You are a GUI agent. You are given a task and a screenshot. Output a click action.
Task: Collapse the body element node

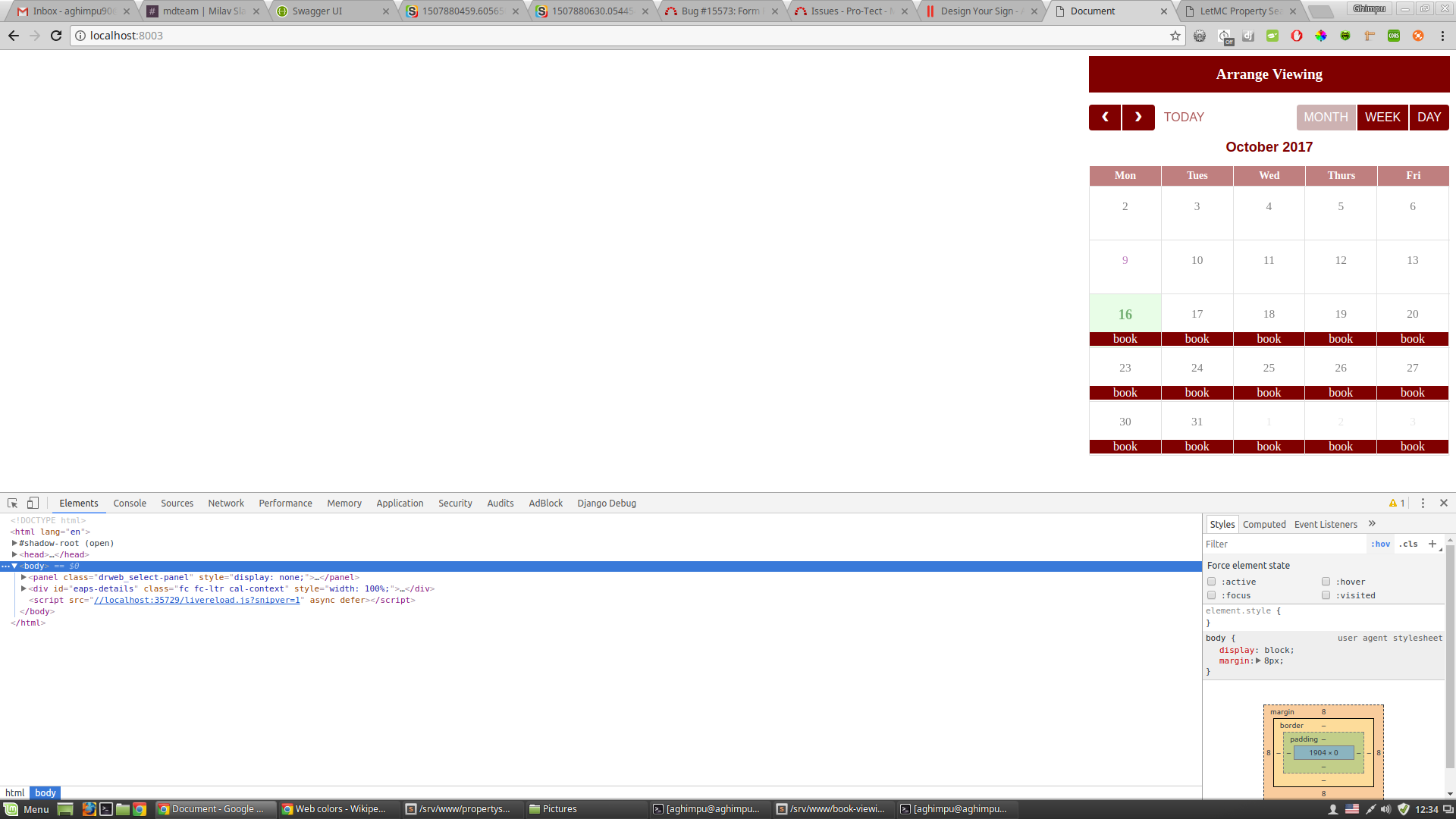point(14,566)
